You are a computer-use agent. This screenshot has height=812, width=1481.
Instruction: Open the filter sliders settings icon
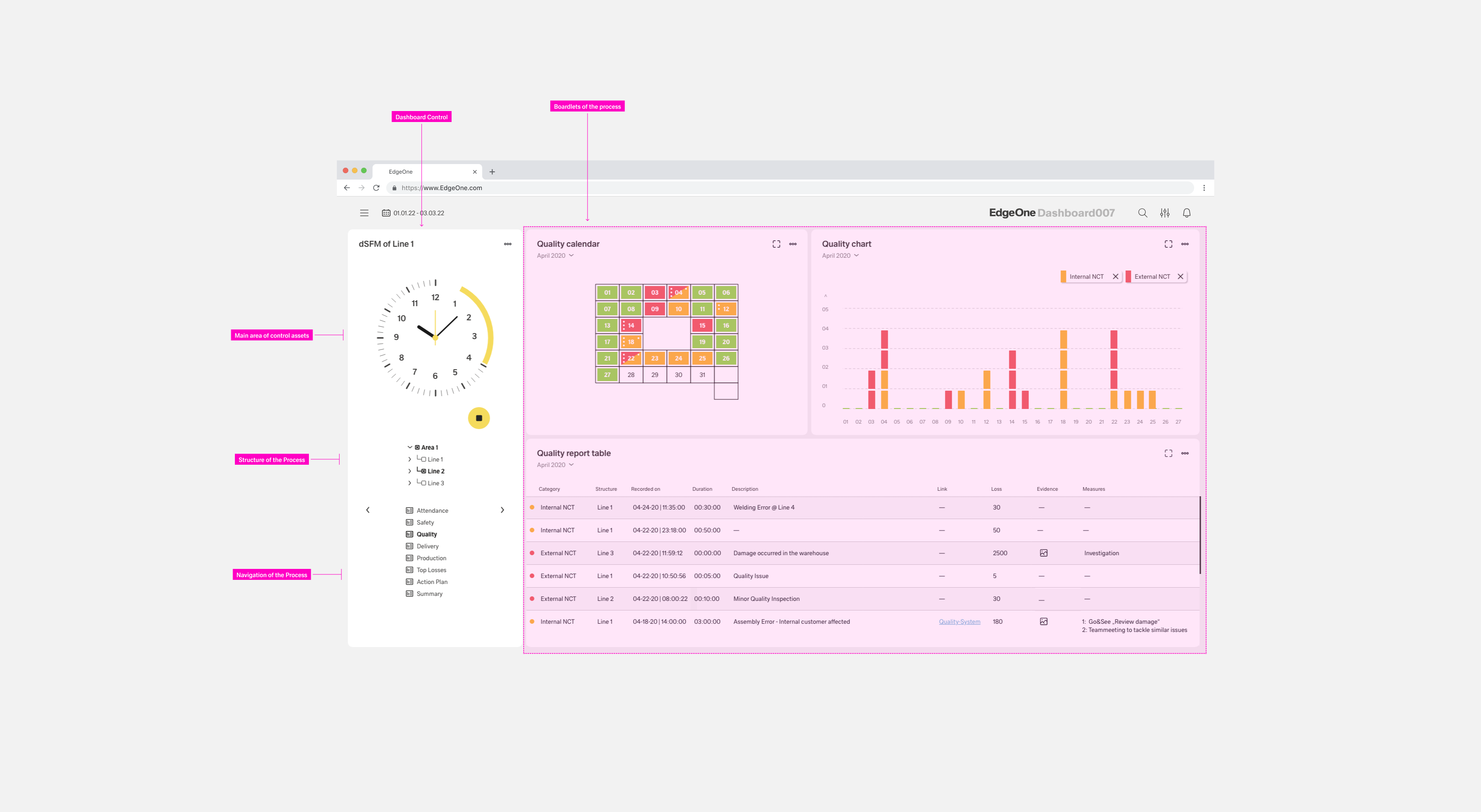point(1164,213)
